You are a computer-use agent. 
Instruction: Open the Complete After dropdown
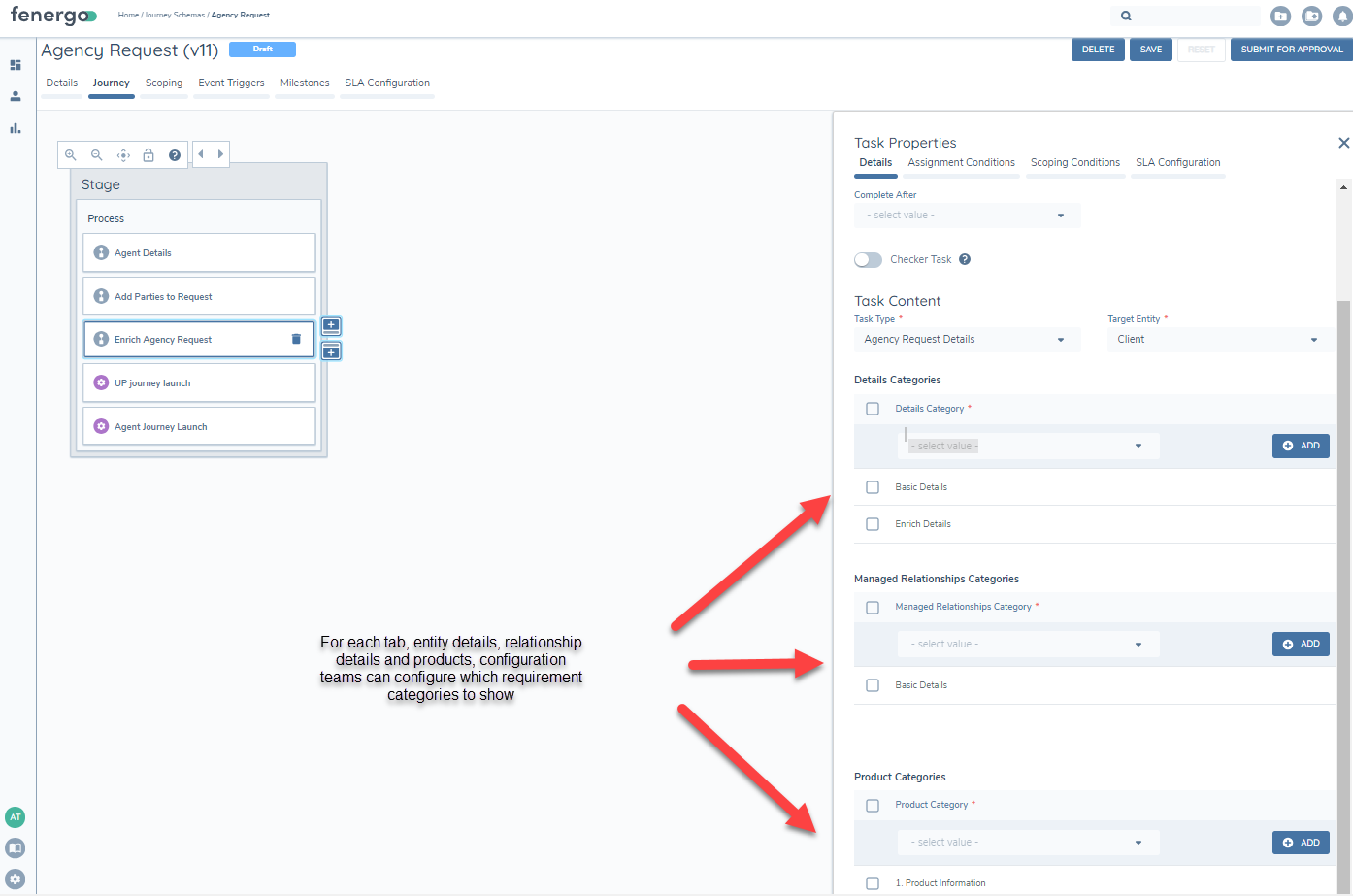[x=967, y=215]
